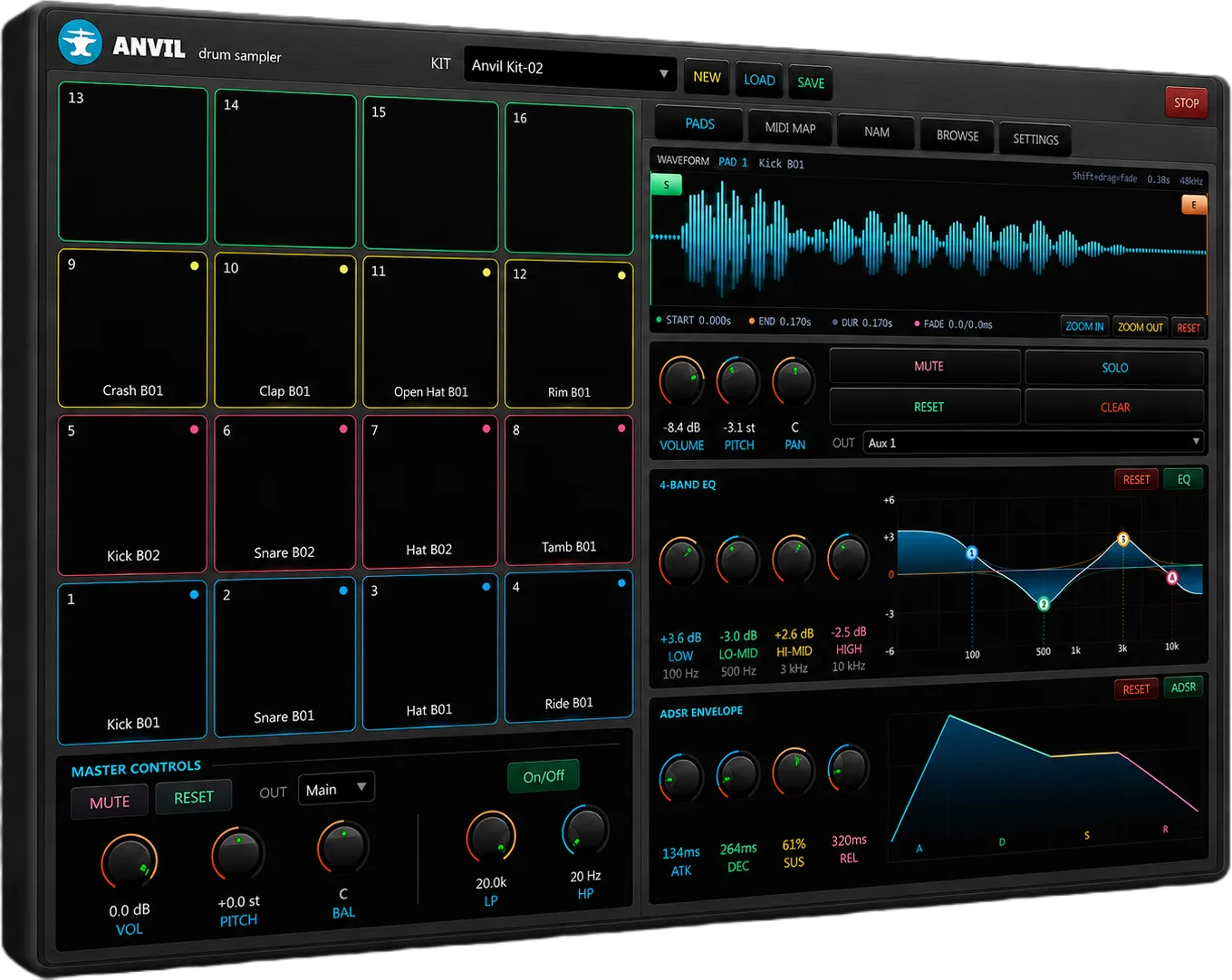
Task: Click the HIGH band EQ knob
Action: click(x=849, y=557)
